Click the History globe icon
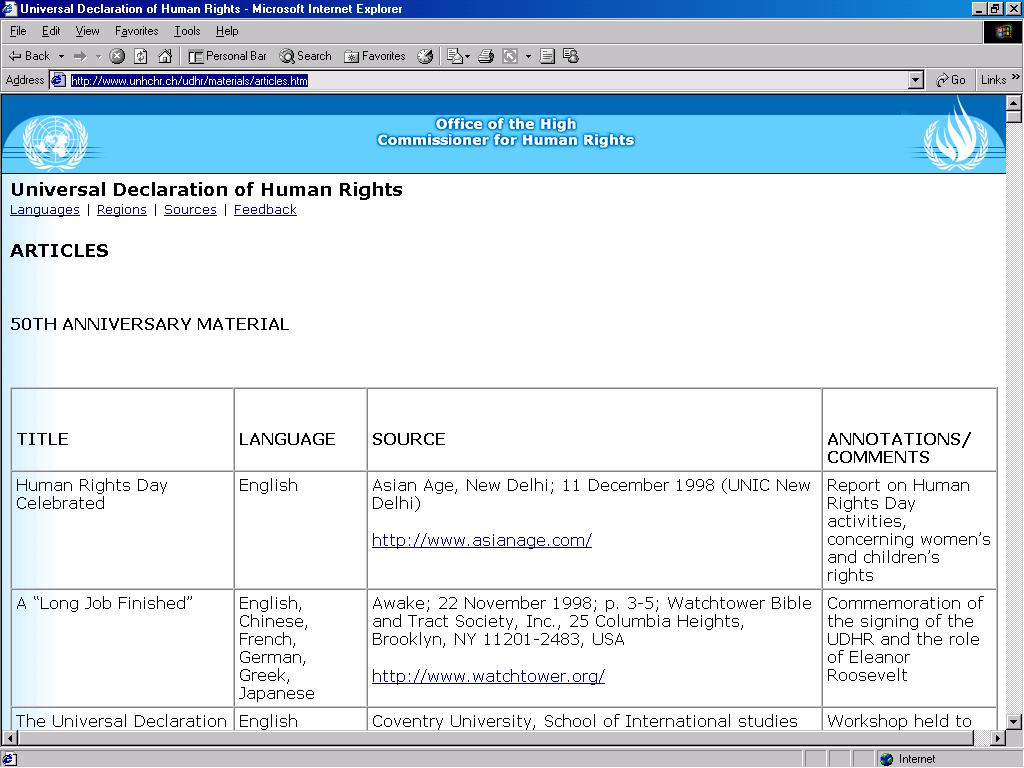This screenshot has width=1024, height=768. [425, 56]
